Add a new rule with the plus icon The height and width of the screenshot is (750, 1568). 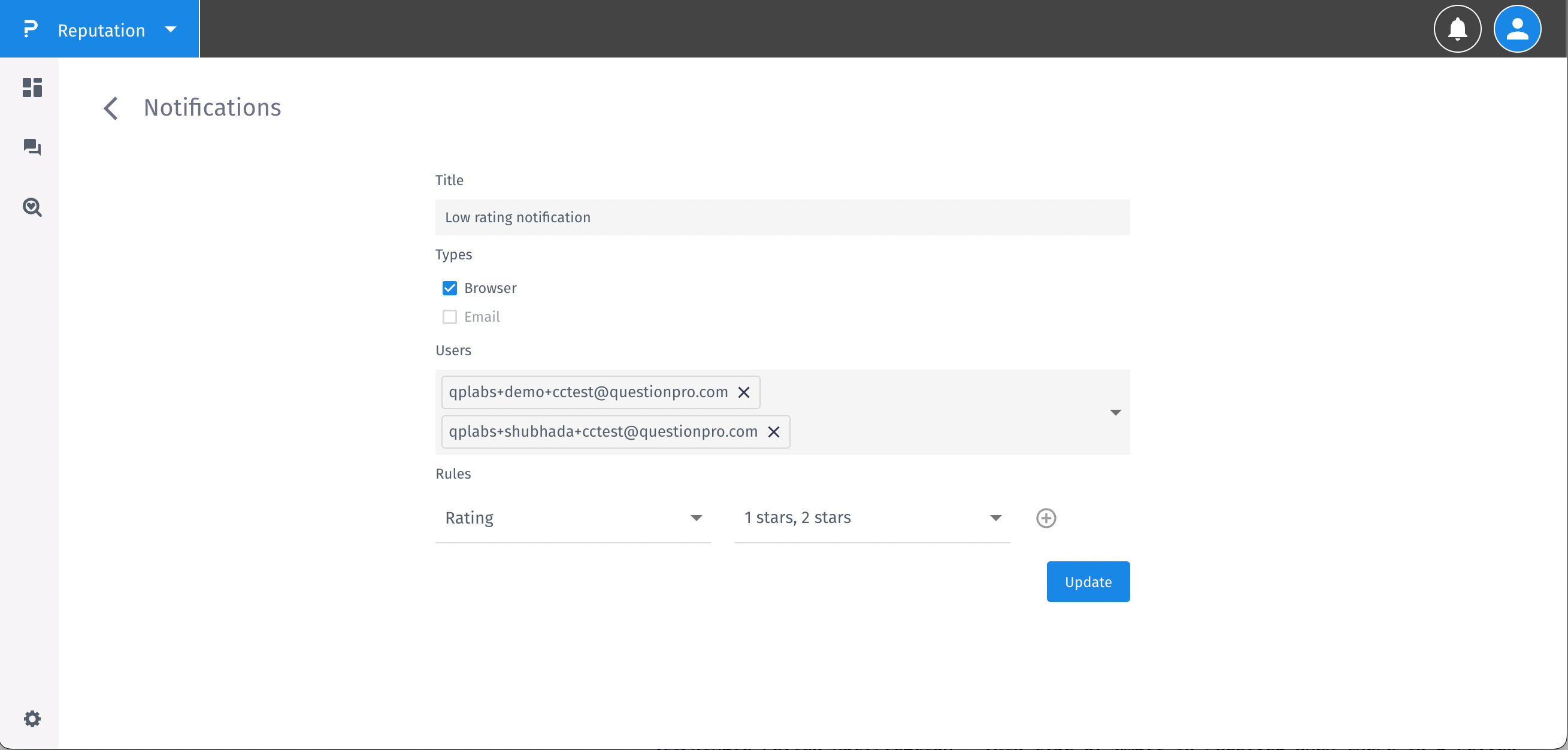point(1045,518)
